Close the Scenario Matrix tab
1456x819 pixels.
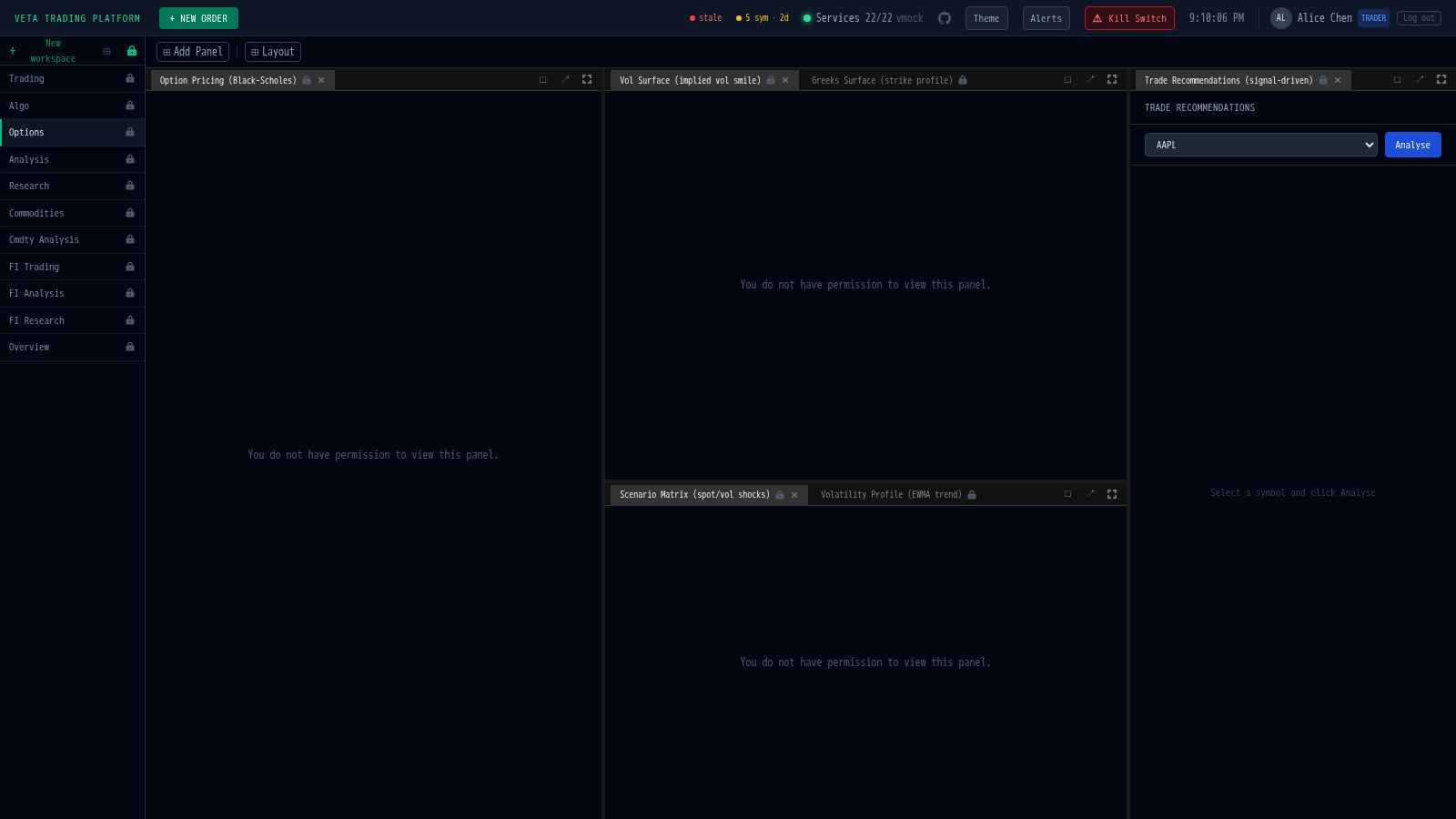pyautogui.click(x=794, y=495)
